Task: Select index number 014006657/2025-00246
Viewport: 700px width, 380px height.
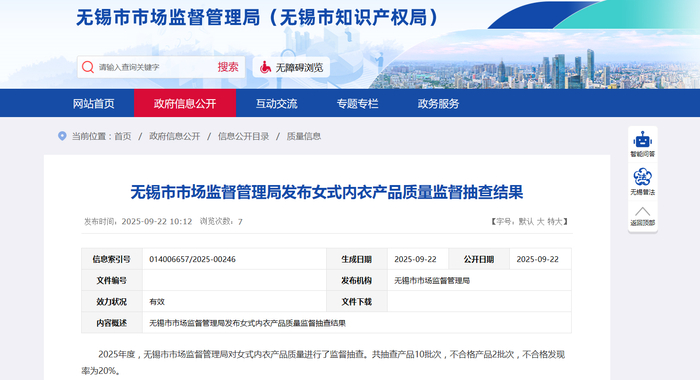Action: tap(192, 259)
